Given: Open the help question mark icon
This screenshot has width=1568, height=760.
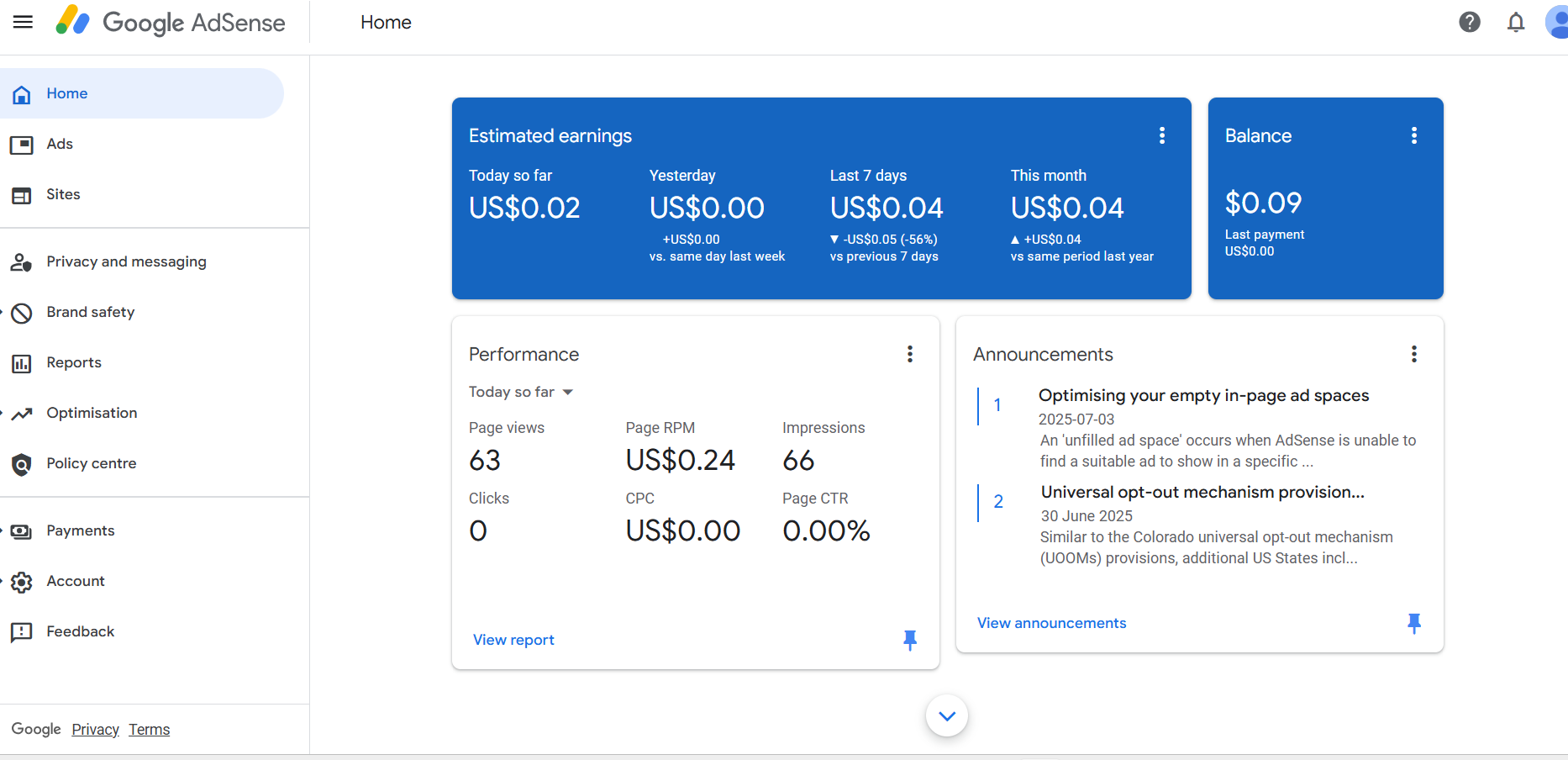Looking at the screenshot, I should pos(1470,22).
